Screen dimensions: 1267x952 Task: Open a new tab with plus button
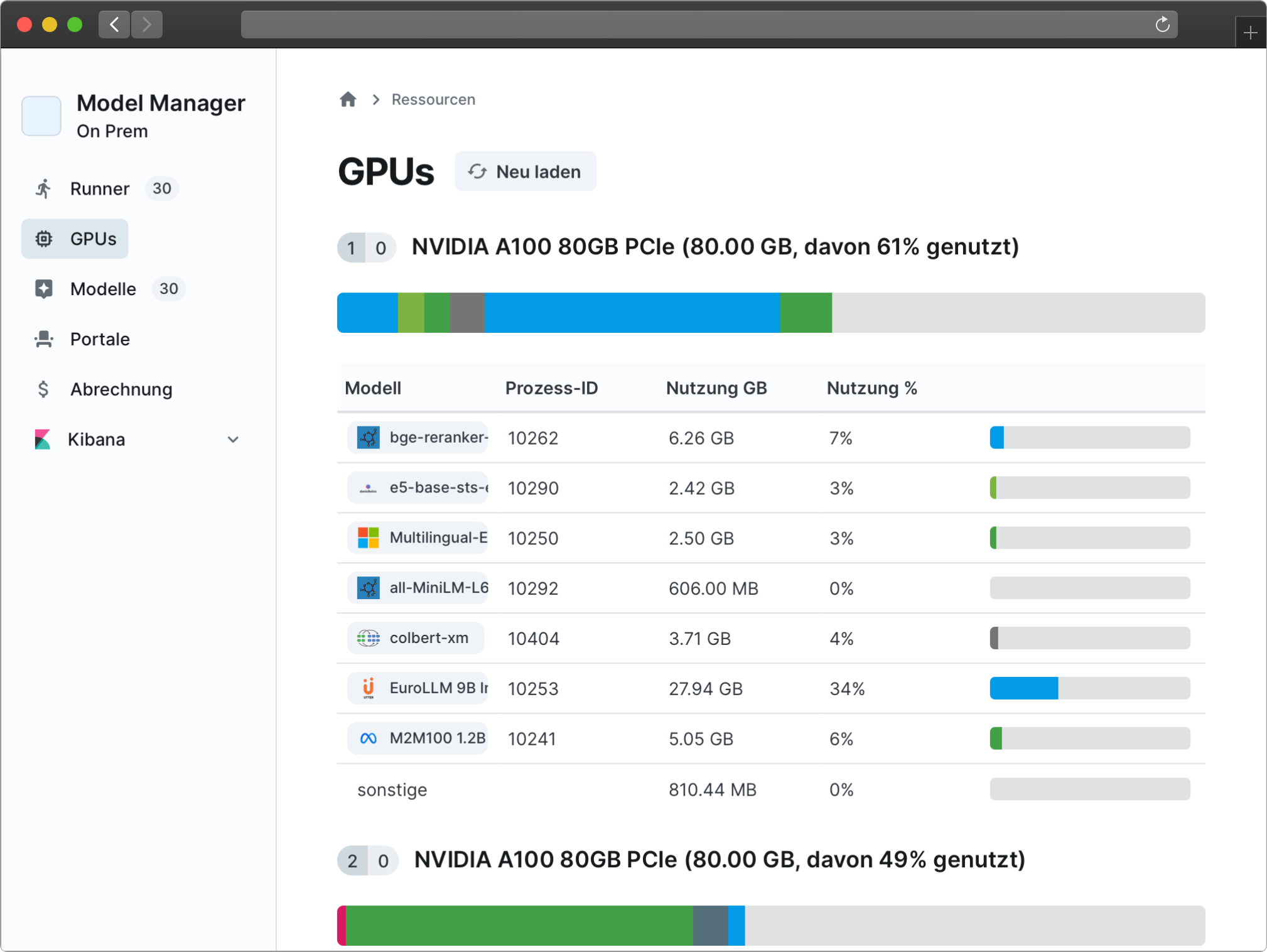[1250, 33]
